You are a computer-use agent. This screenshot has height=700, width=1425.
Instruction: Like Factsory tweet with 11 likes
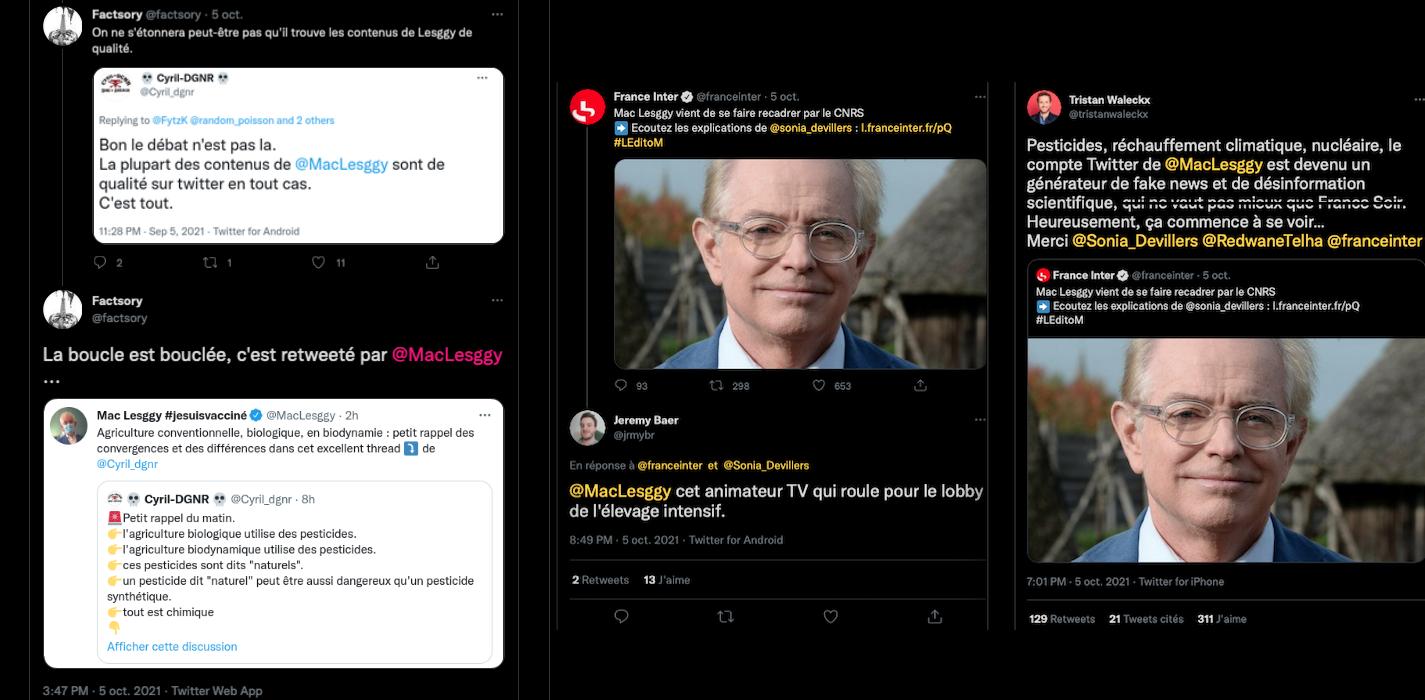tap(318, 262)
